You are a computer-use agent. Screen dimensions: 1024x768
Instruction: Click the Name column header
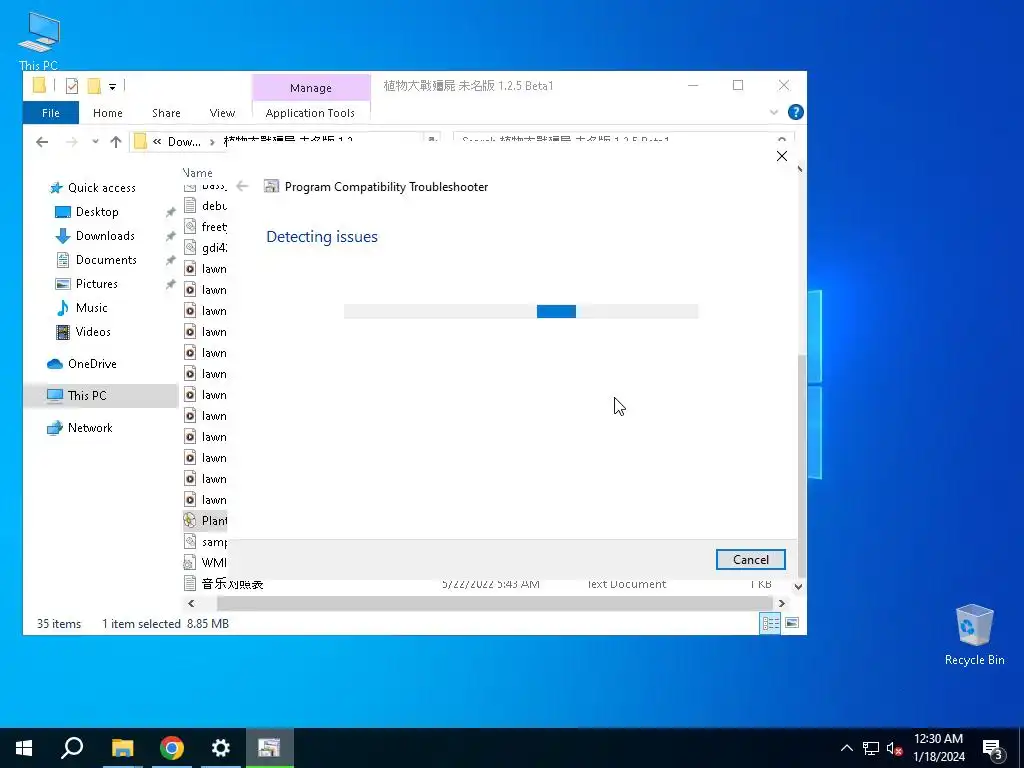[x=197, y=173]
